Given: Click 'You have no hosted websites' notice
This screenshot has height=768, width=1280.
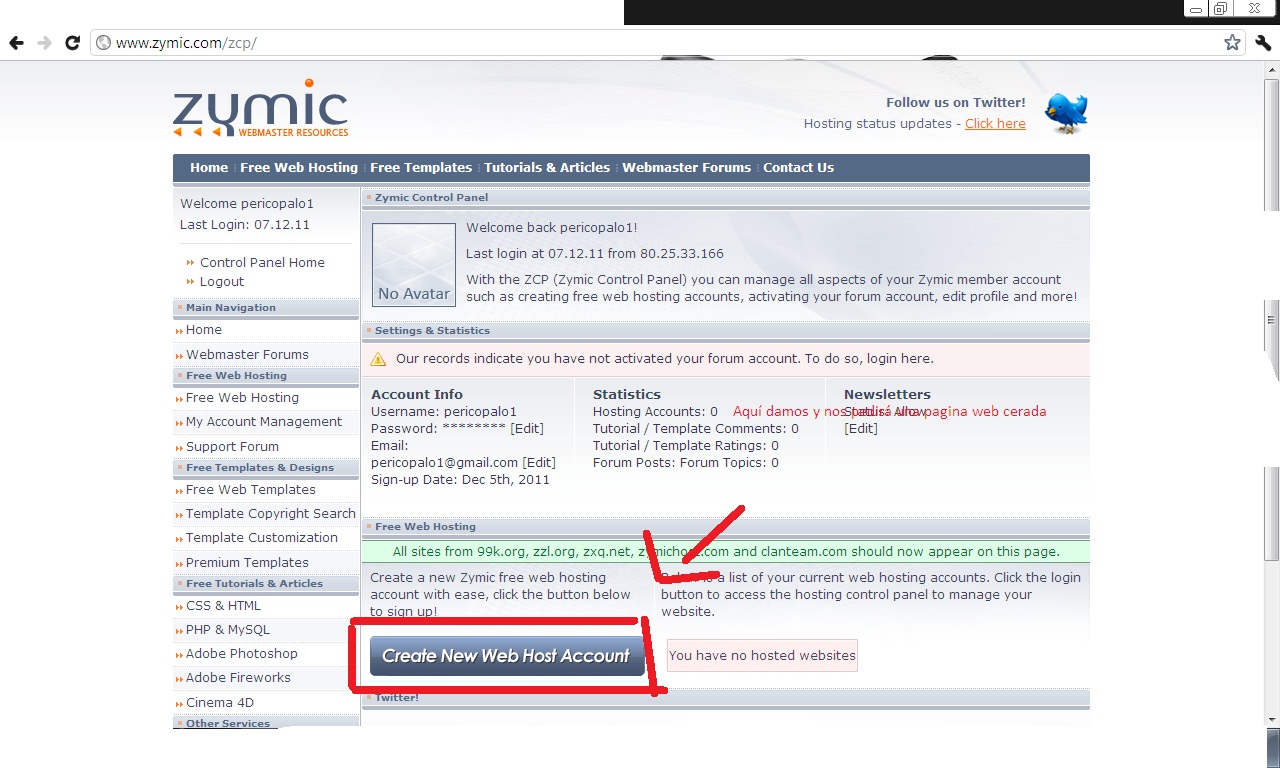Looking at the screenshot, I should point(762,656).
